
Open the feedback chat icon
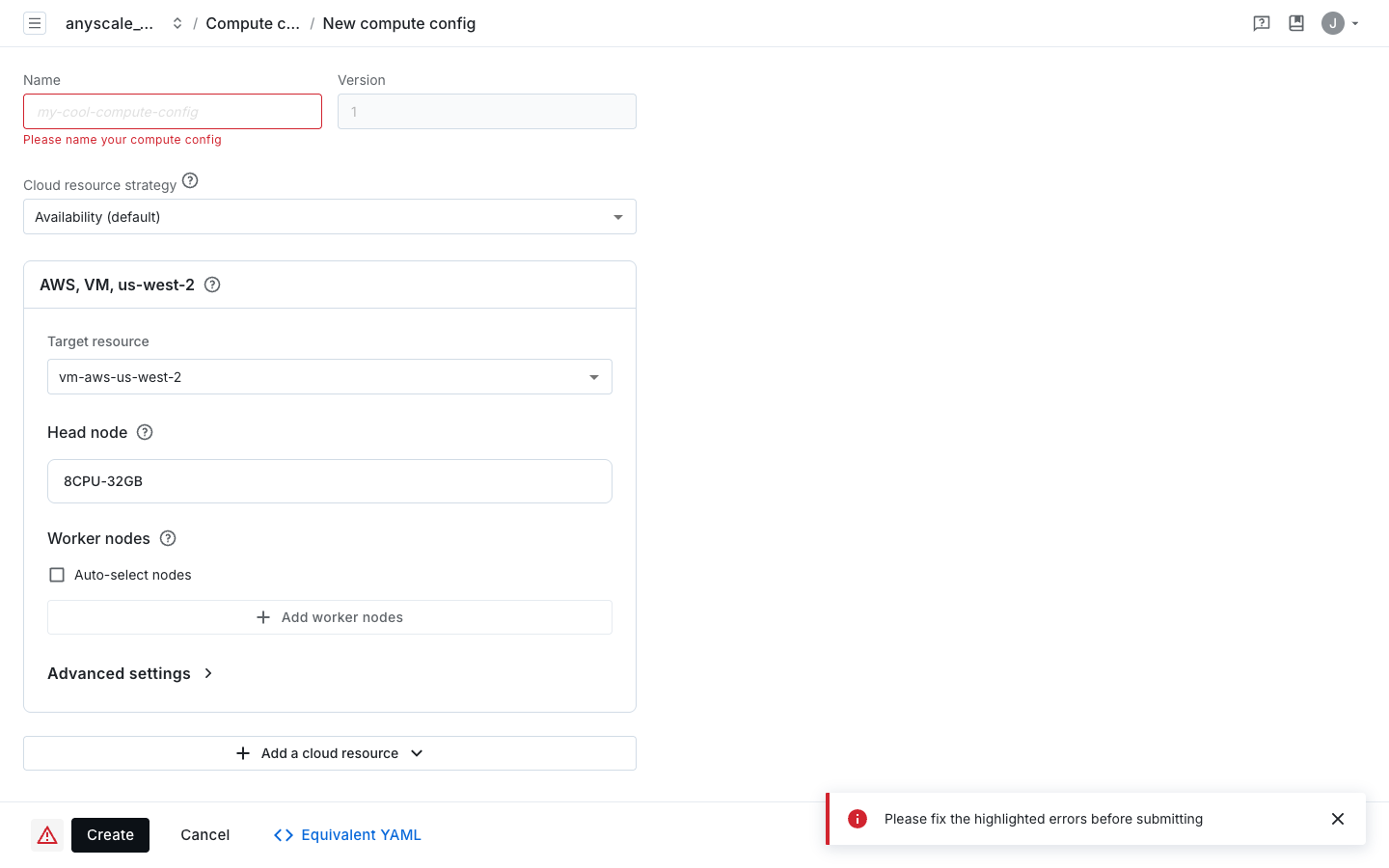click(x=1262, y=23)
